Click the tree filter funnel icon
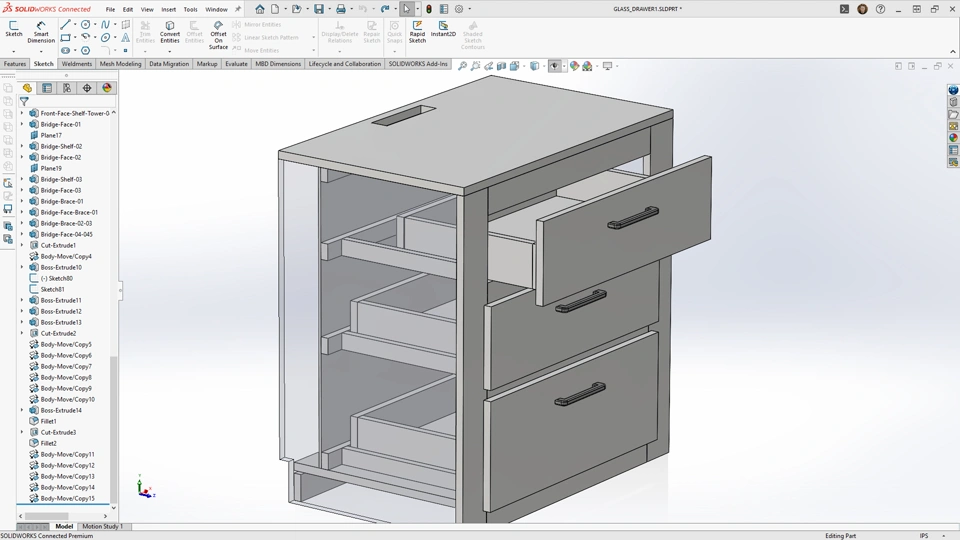 point(24,102)
